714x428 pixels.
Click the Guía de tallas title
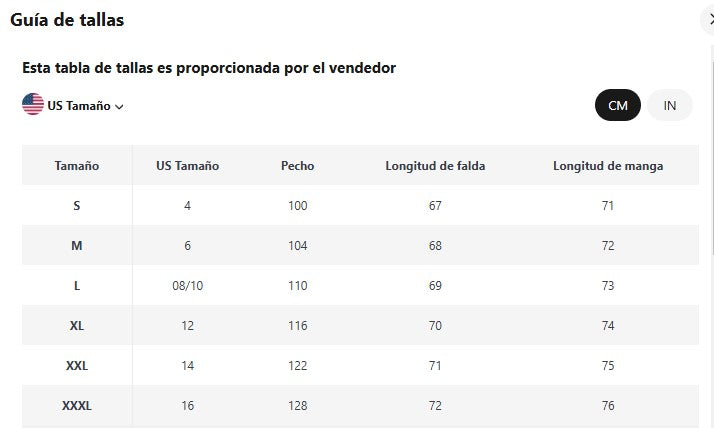67,20
